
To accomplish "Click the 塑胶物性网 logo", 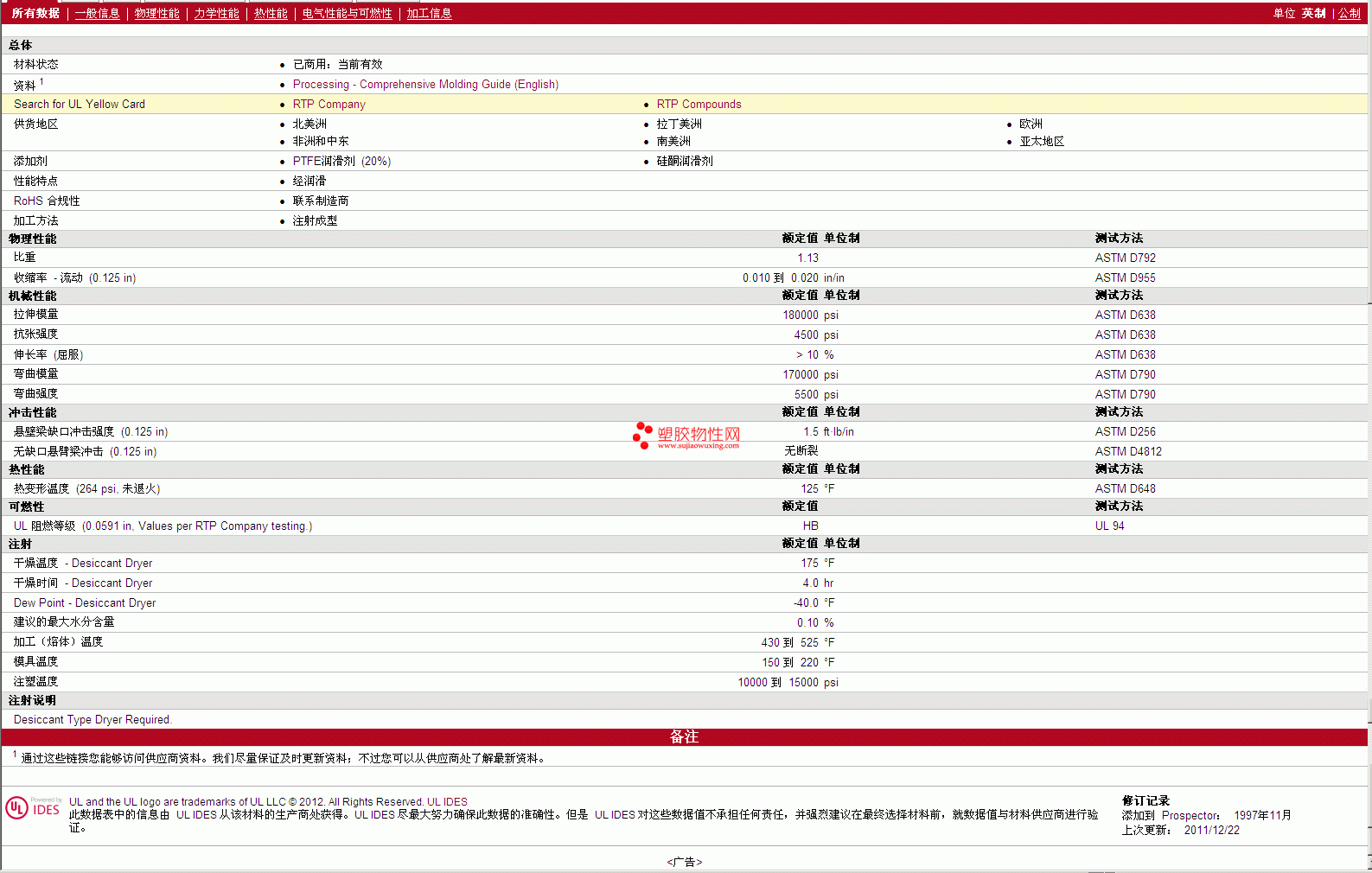I will 687,436.
